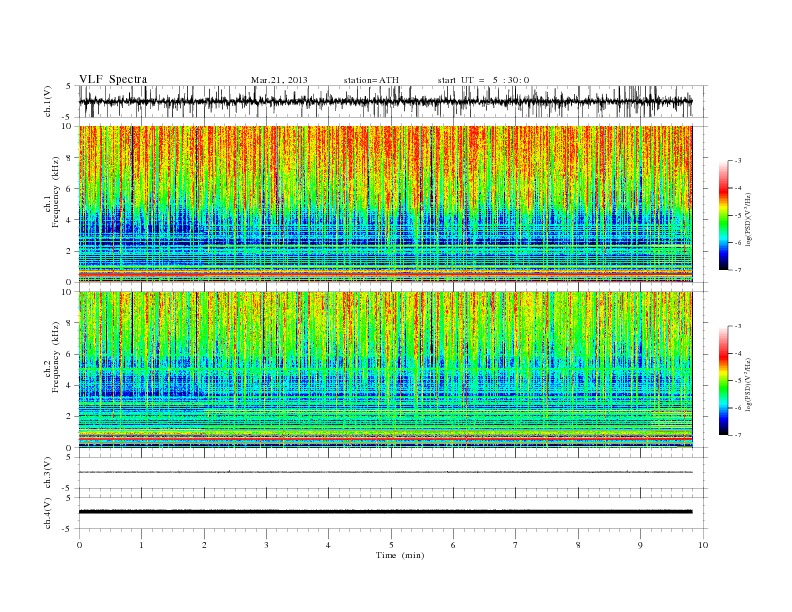Click time axis tick label "0"

coord(79,545)
